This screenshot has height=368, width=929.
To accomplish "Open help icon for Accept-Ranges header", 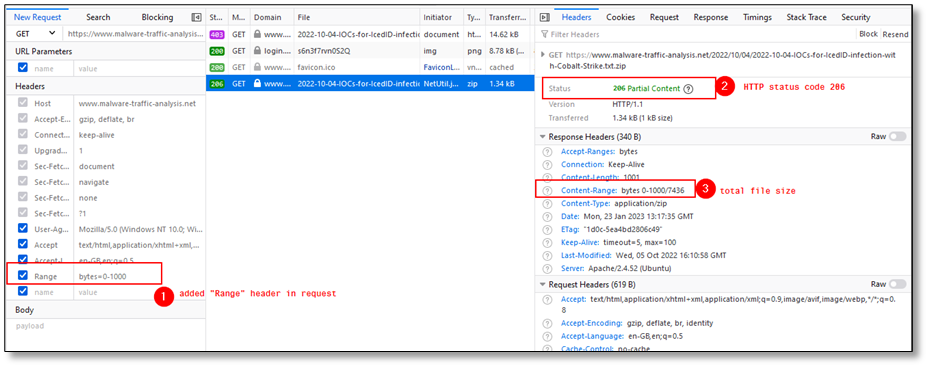I will point(547,152).
